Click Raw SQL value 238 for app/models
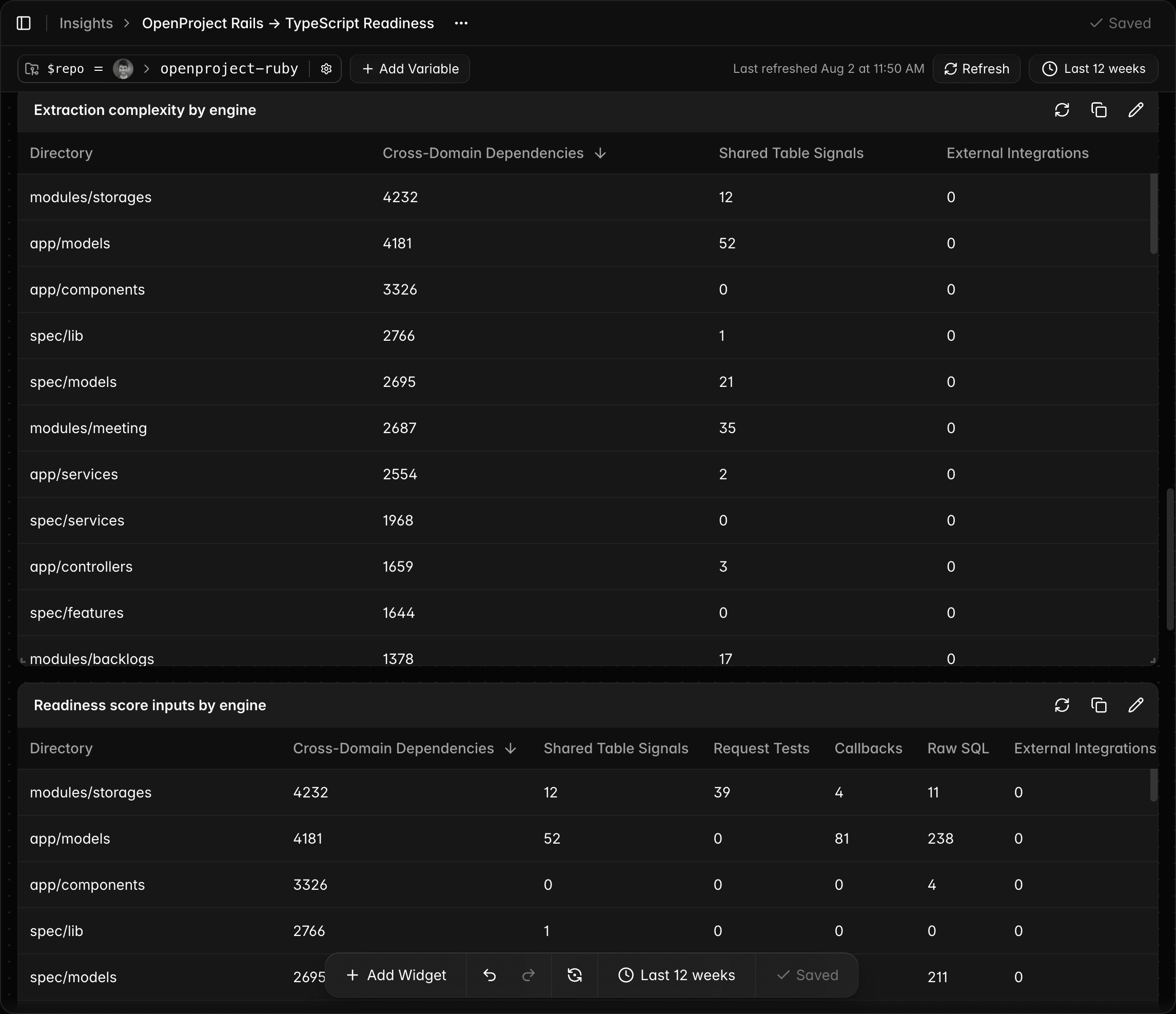 [940, 839]
